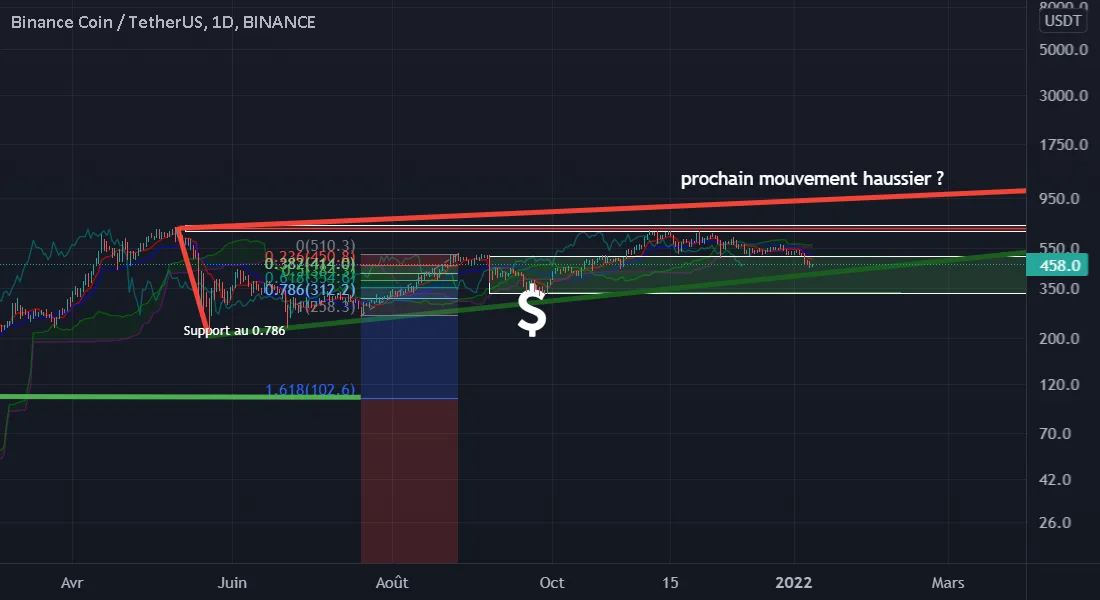Click the 950.0 price axis label
1100x600 pixels.
point(1059,199)
